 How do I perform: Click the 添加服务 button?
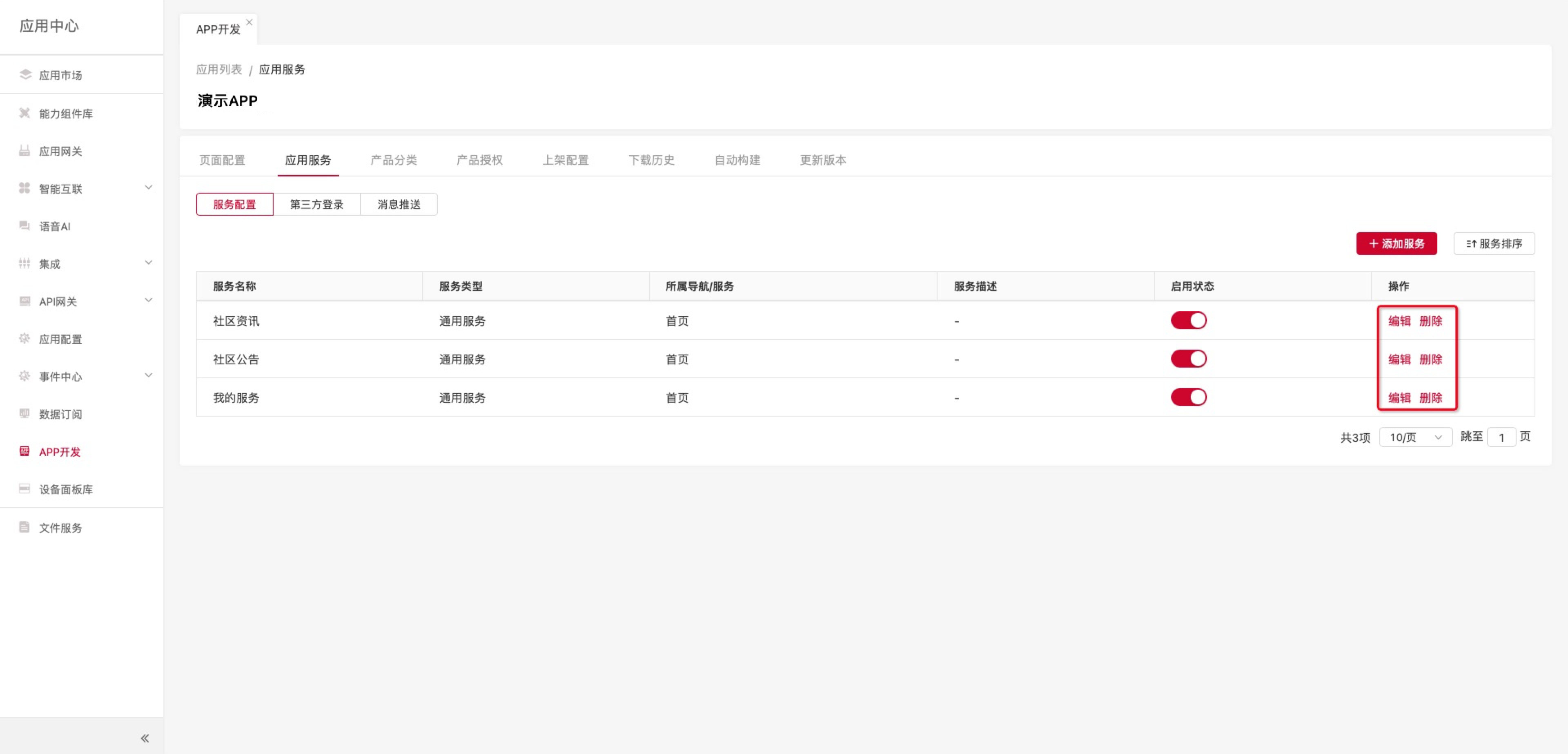[1396, 243]
